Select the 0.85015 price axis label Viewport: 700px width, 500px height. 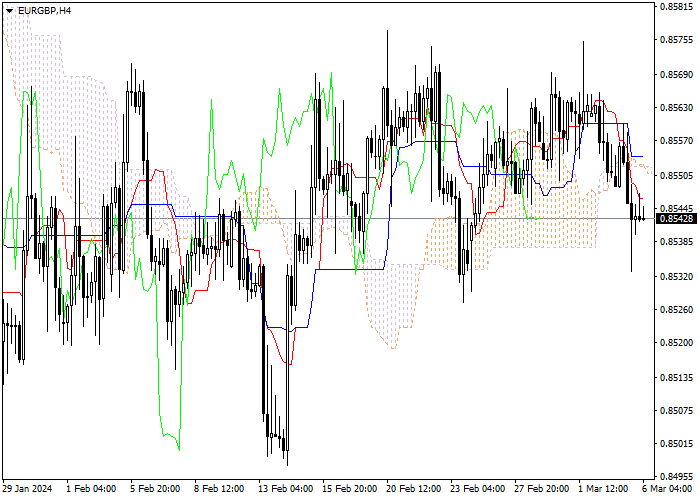pos(676,444)
